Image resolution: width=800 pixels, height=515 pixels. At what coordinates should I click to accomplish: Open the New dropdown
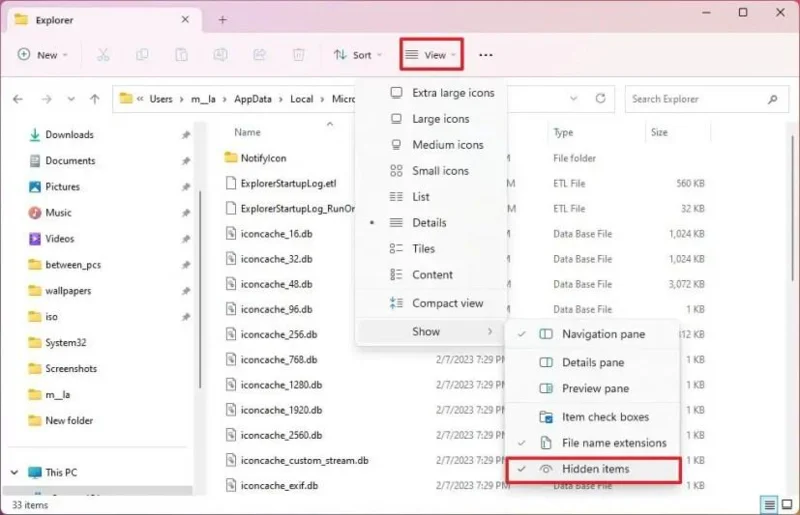click(x=43, y=55)
